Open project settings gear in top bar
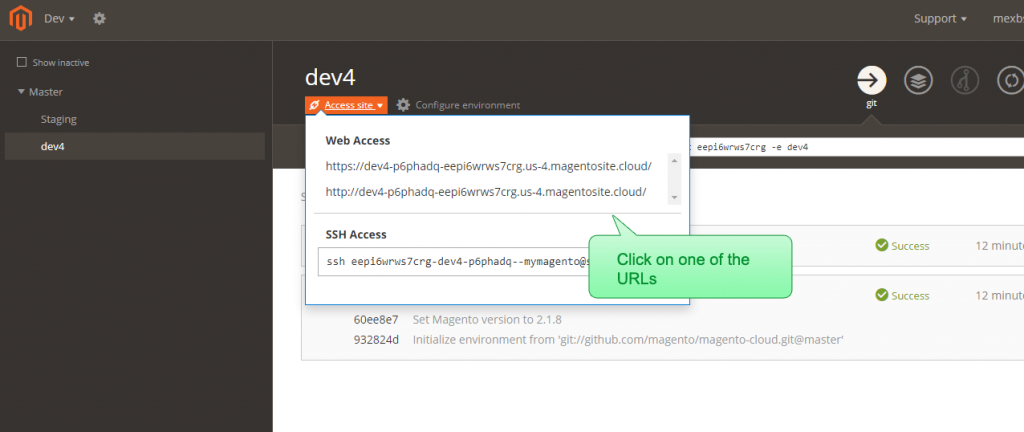 point(99,19)
